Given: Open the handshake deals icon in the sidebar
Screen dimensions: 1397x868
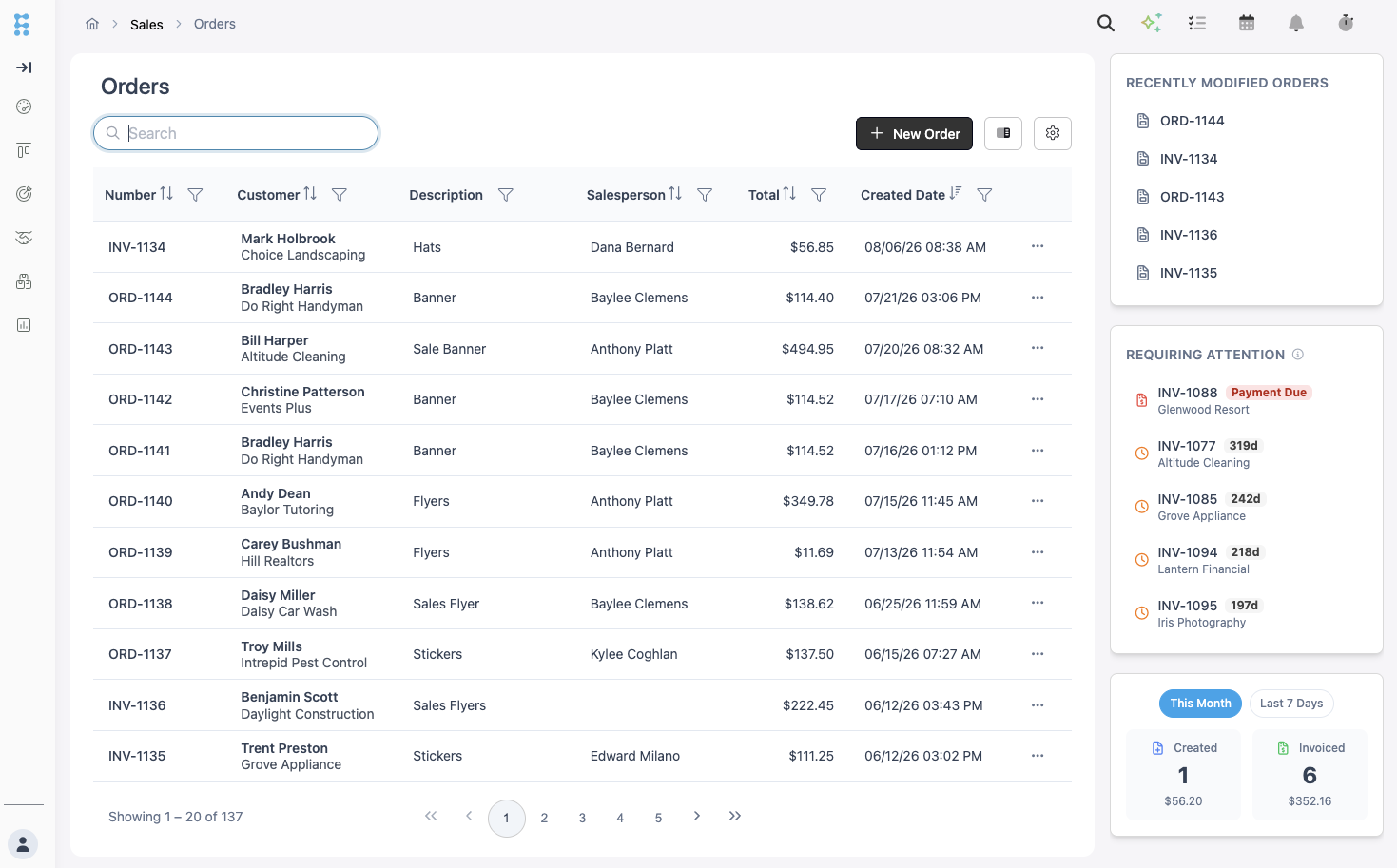Looking at the screenshot, I should pos(24,238).
